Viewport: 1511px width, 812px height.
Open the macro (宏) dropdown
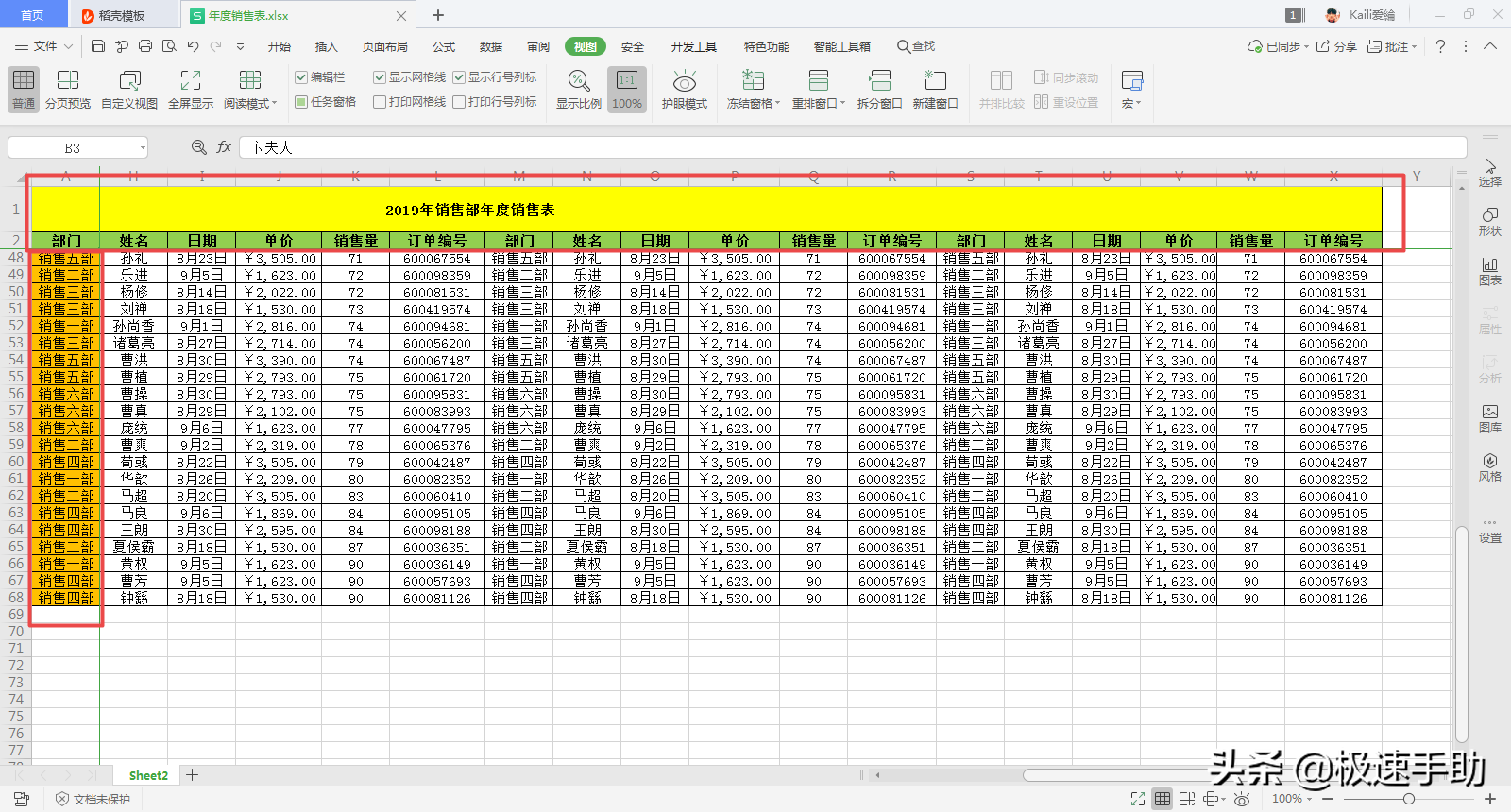click(x=1131, y=90)
